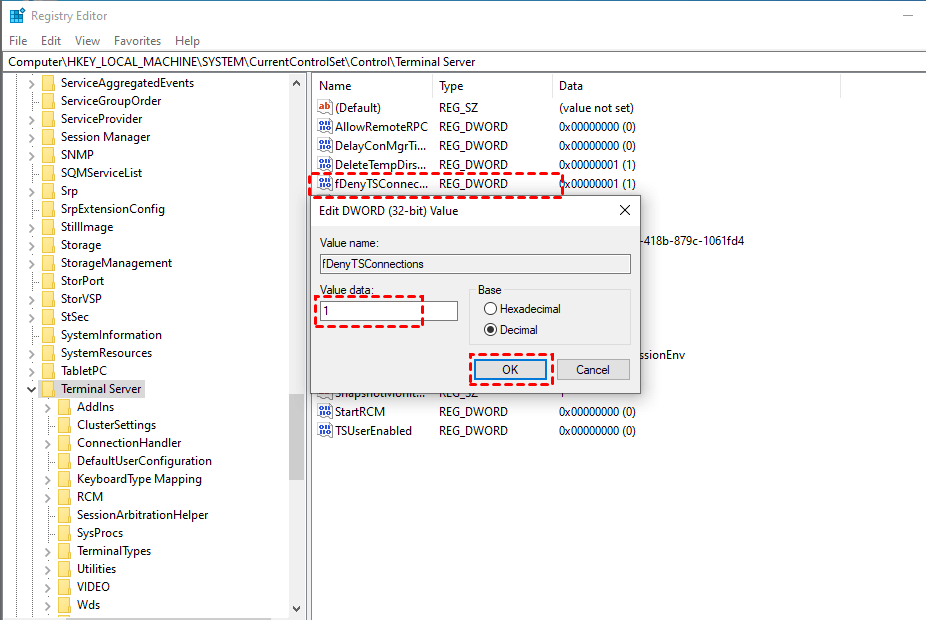Screen dimensions: 926x620
Task: Click the TabletPC folder icon
Action: point(49,371)
